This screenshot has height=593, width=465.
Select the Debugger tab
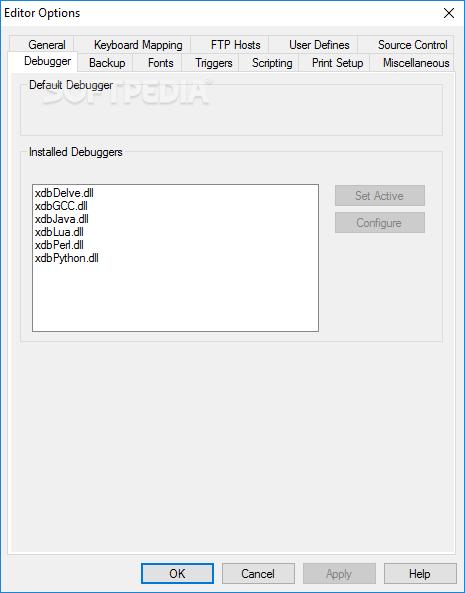[x=43, y=61]
